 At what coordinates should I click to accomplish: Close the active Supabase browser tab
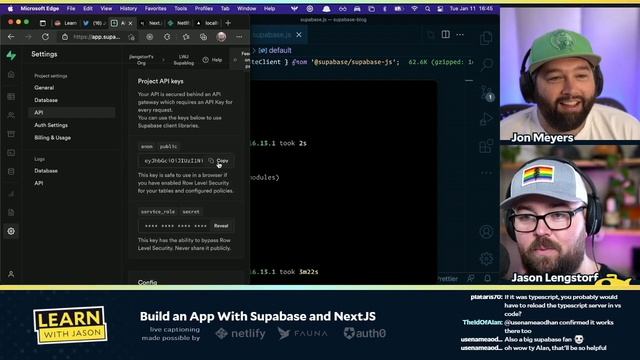click(x=131, y=23)
